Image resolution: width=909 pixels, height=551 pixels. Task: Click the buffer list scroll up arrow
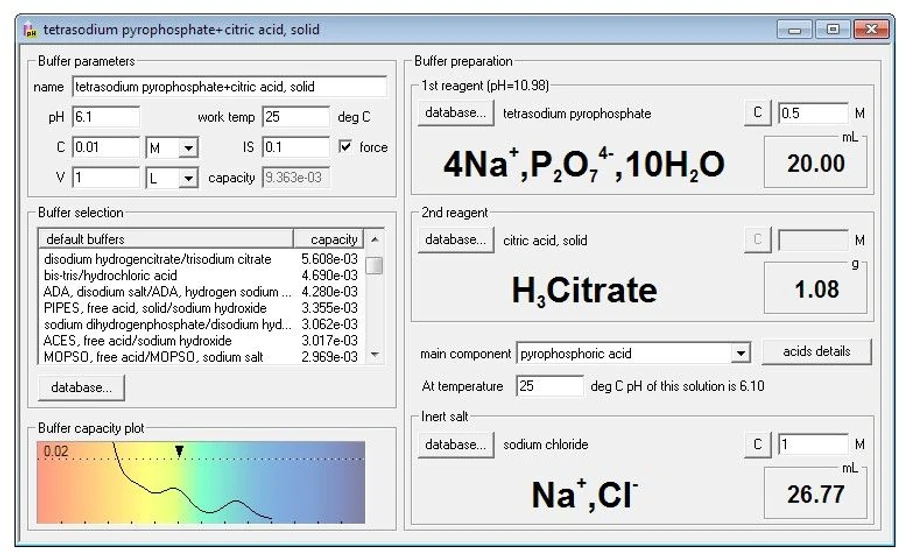[x=374, y=239]
